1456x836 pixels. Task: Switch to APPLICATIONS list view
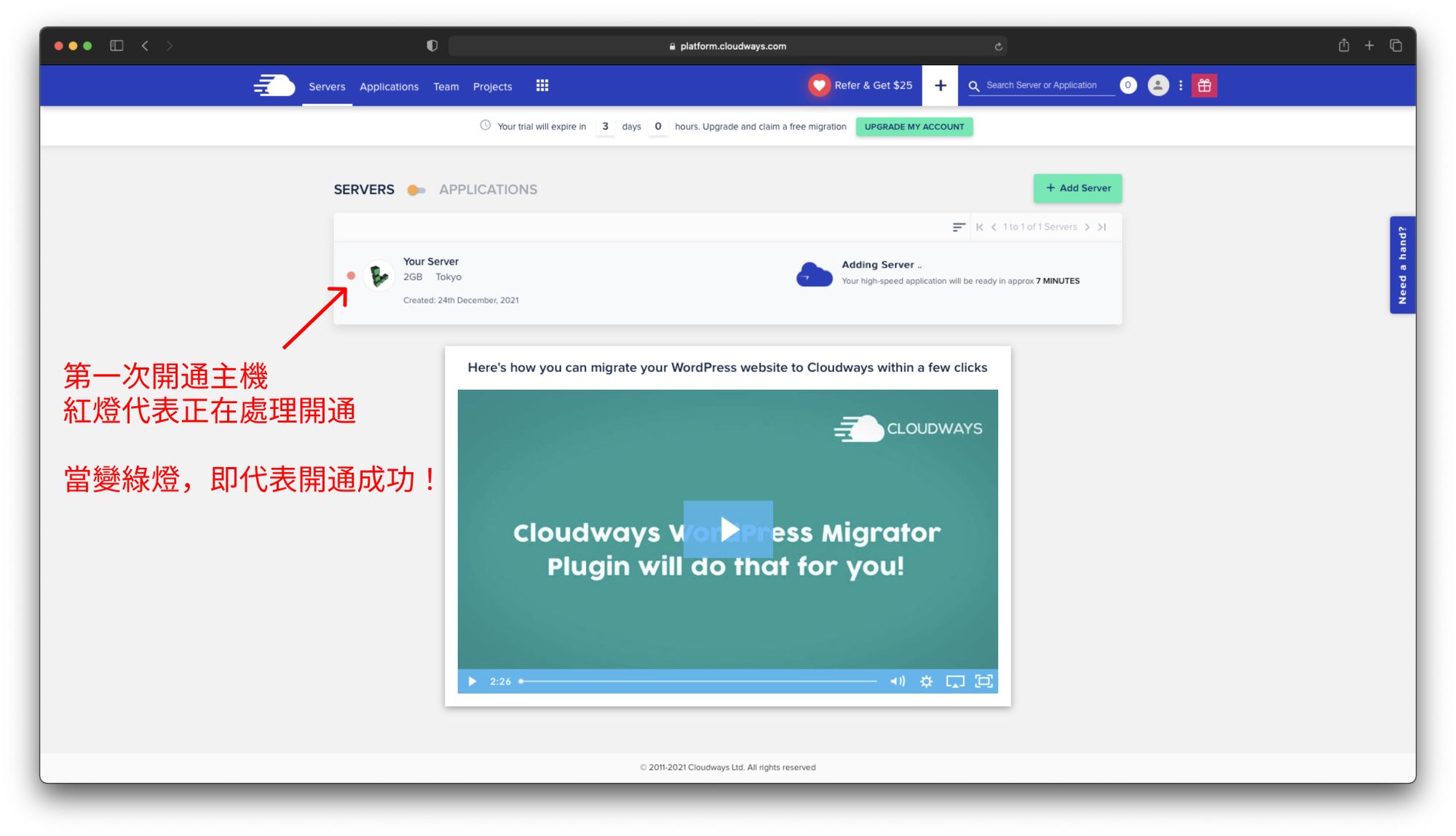488,189
